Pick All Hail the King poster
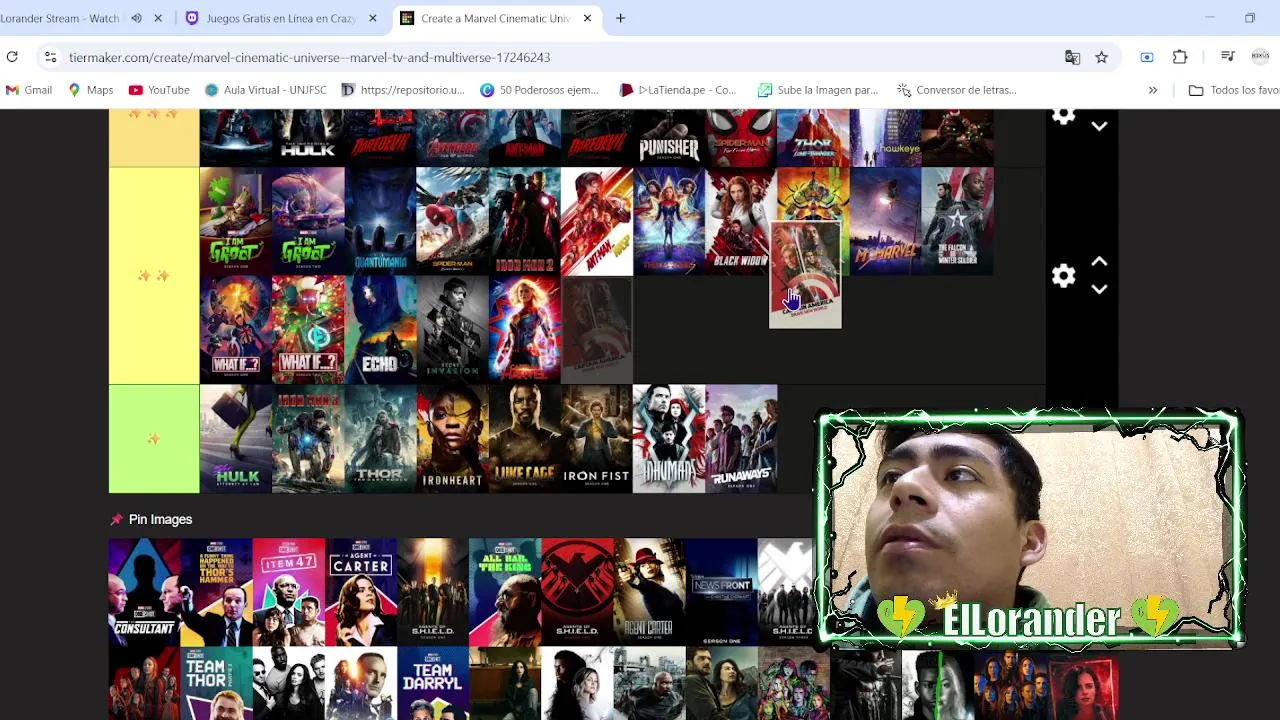 click(x=505, y=592)
